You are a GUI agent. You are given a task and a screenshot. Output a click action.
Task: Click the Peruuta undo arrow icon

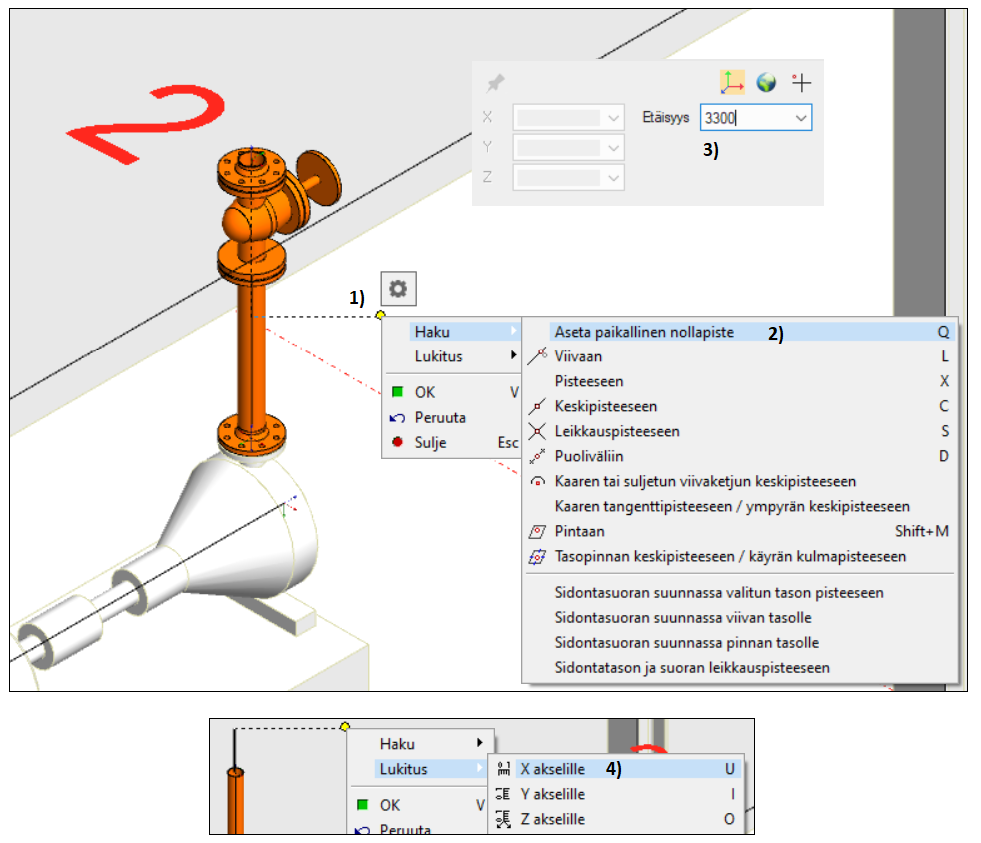tap(397, 417)
